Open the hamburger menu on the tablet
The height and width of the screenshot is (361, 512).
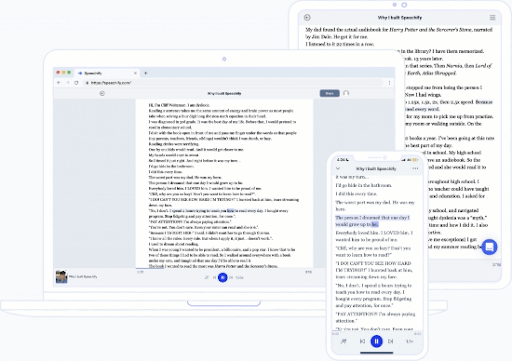[492, 17]
